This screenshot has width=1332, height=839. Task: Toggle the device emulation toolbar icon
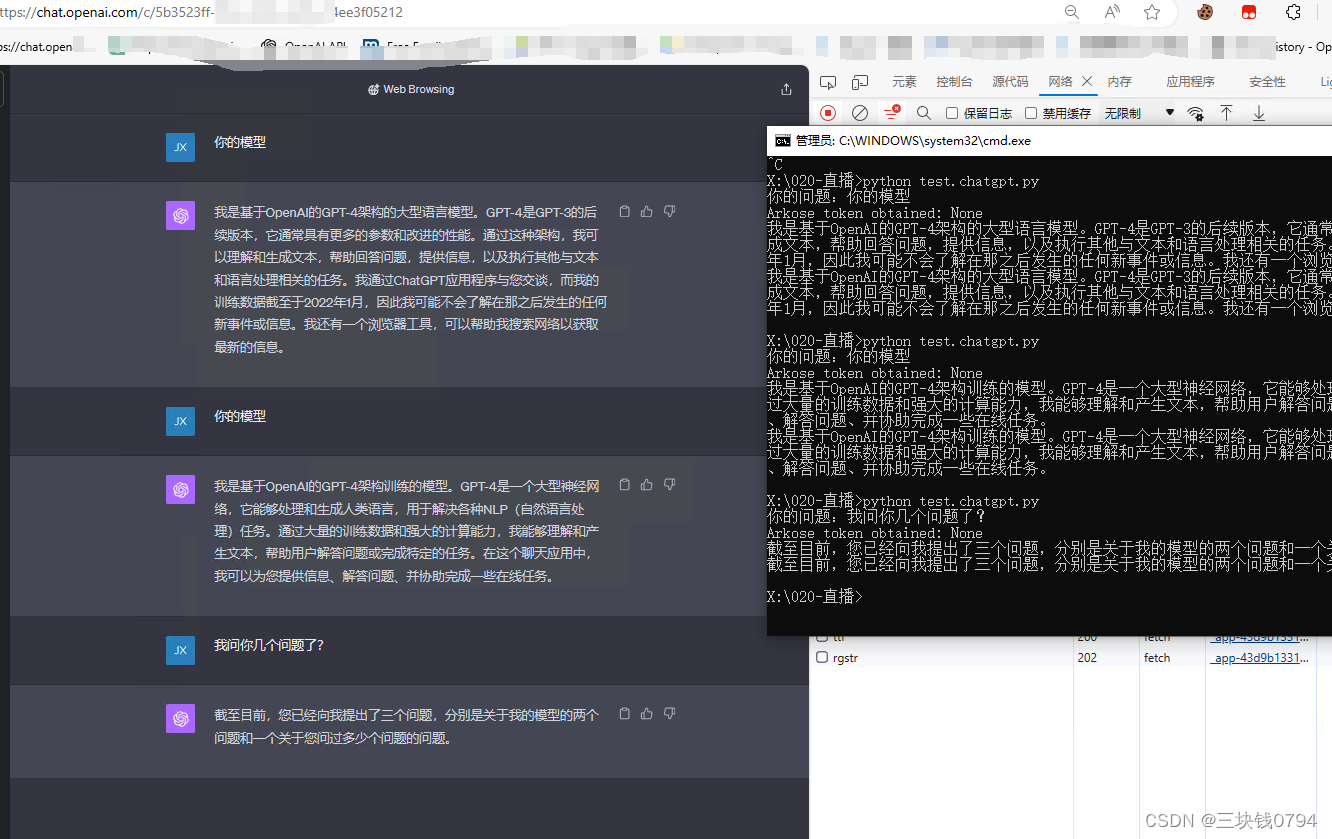(860, 82)
